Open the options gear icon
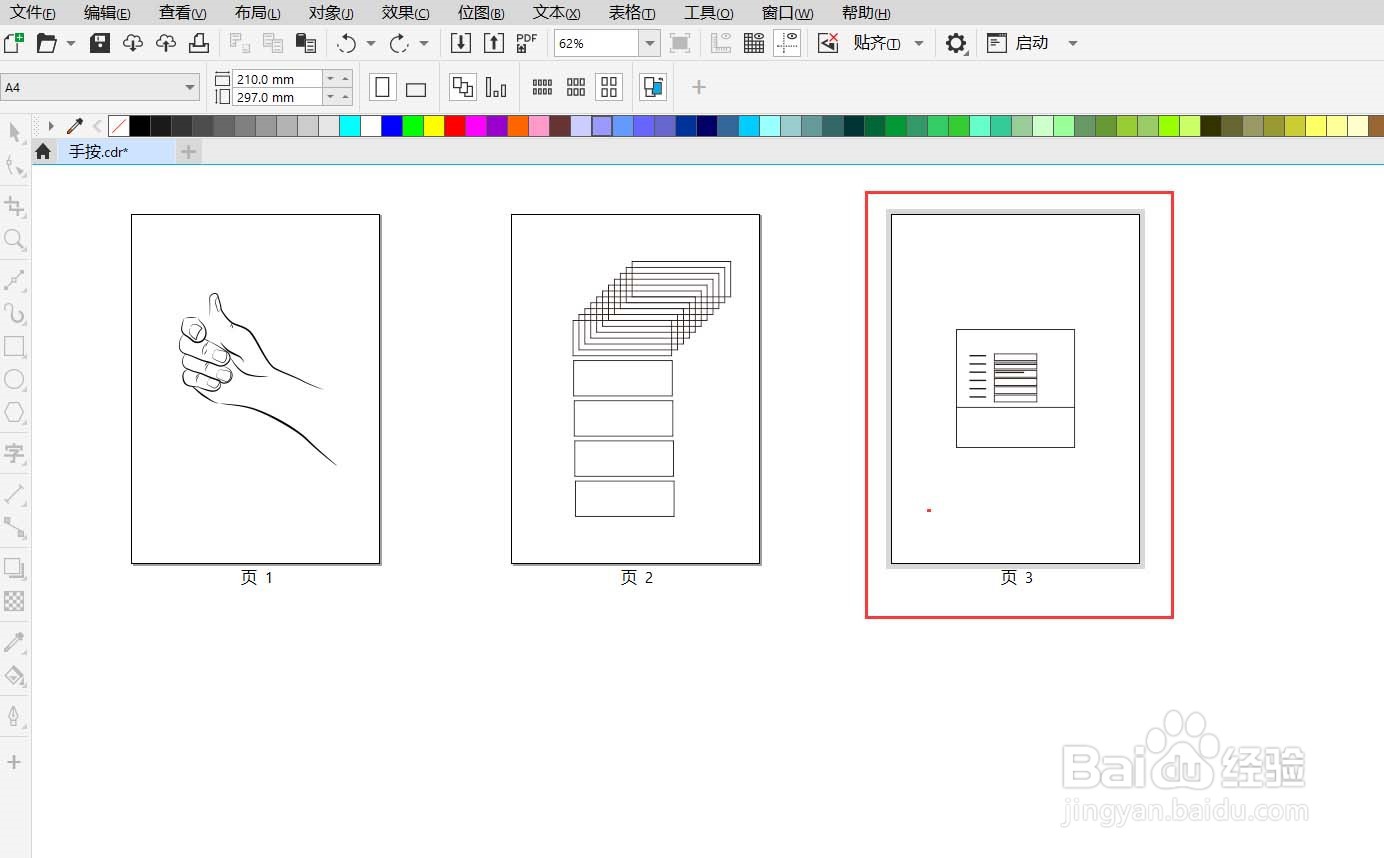The image size is (1384, 858). pos(956,43)
